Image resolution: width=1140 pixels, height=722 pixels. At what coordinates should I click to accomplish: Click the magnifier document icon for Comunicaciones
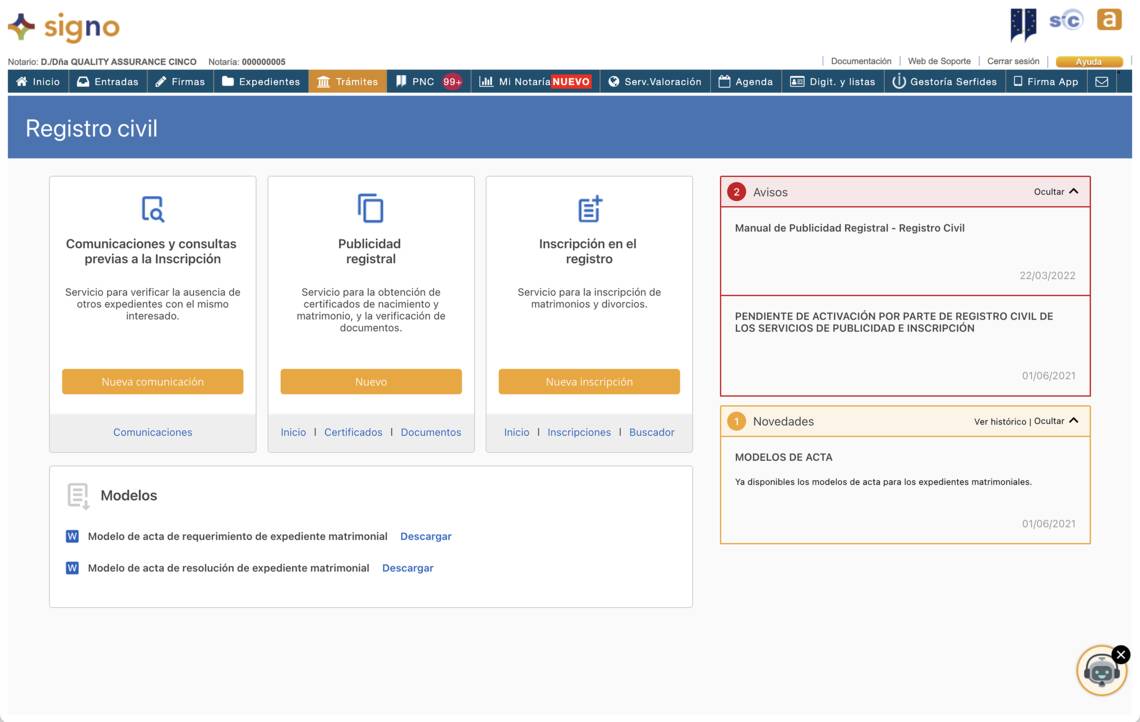coord(152,209)
